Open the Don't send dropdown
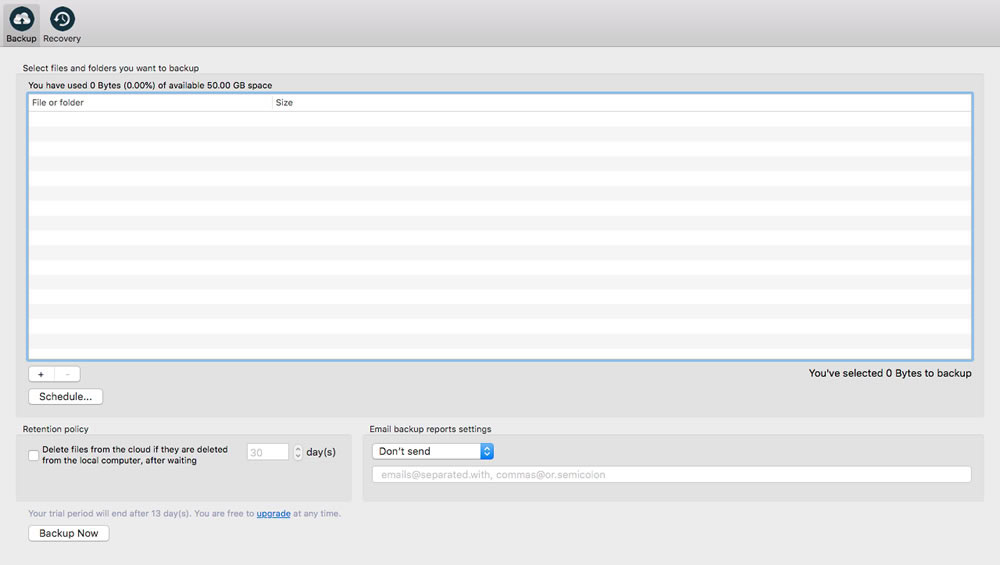 click(433, 451)
